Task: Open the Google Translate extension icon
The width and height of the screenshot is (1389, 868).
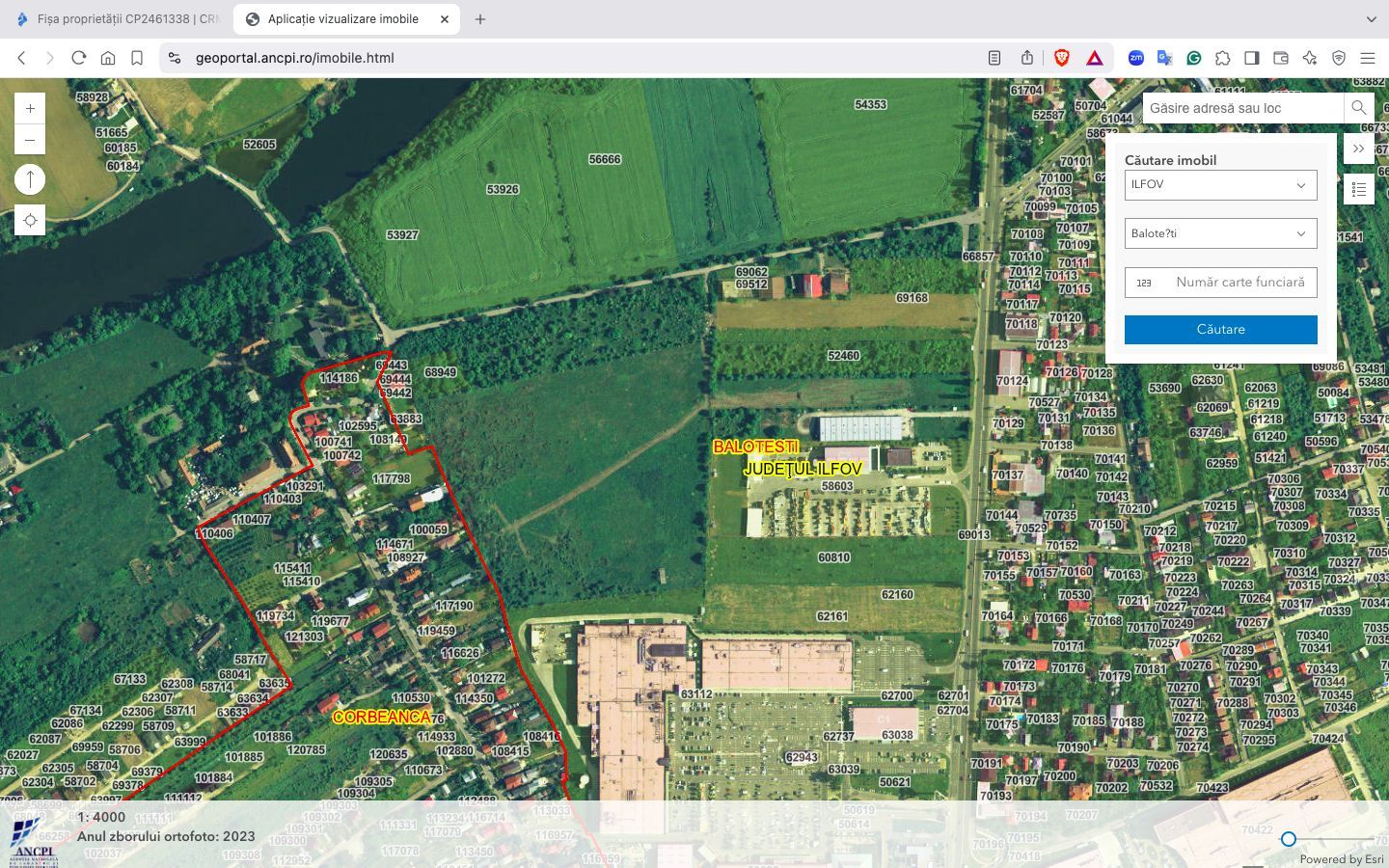Action: 1164,58
